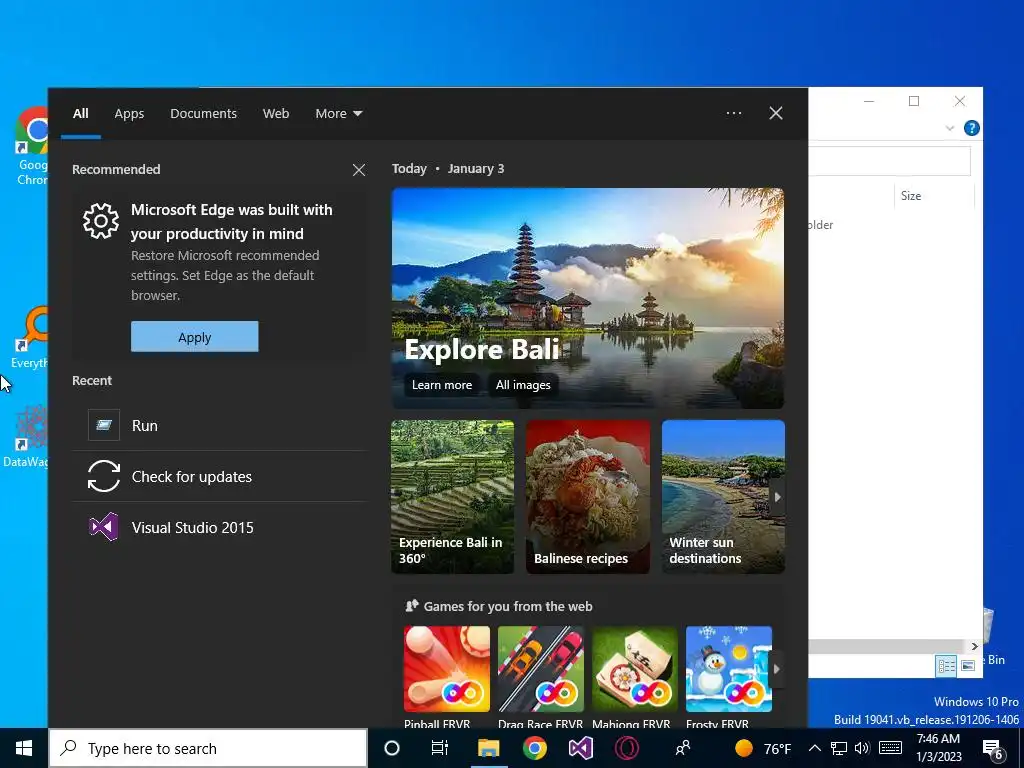Click Games for you from the web heading
The height and width of the screenshot is (768, 1024).
[x=507, y=606]
